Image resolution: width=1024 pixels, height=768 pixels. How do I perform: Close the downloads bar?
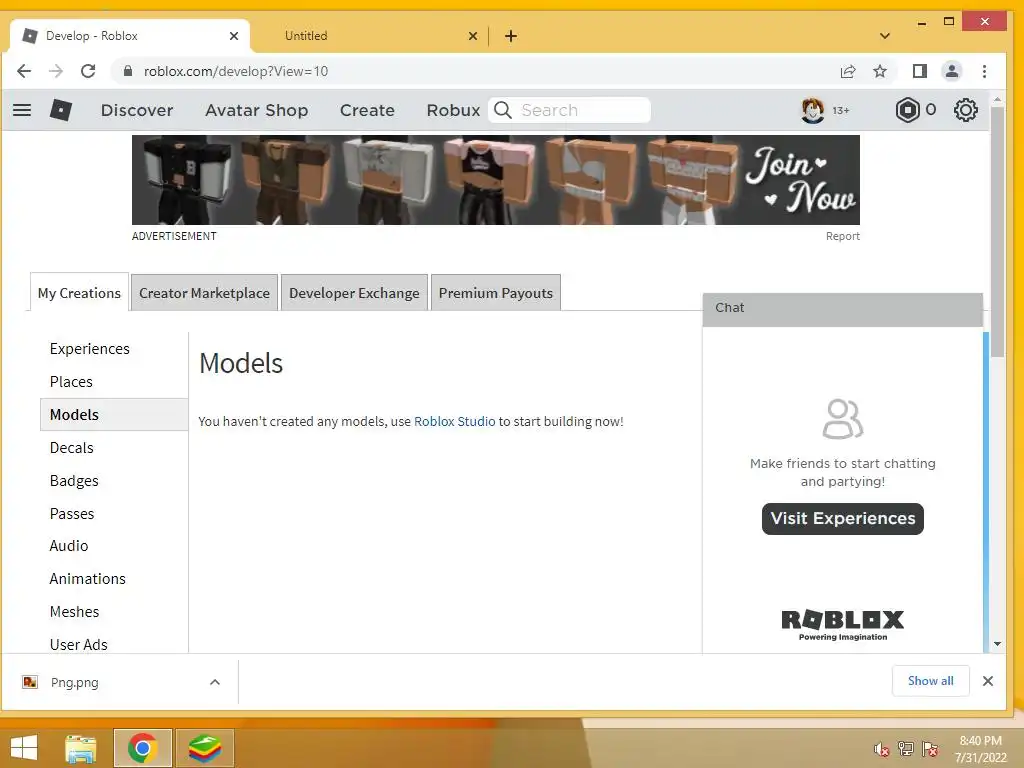[987, 681]
